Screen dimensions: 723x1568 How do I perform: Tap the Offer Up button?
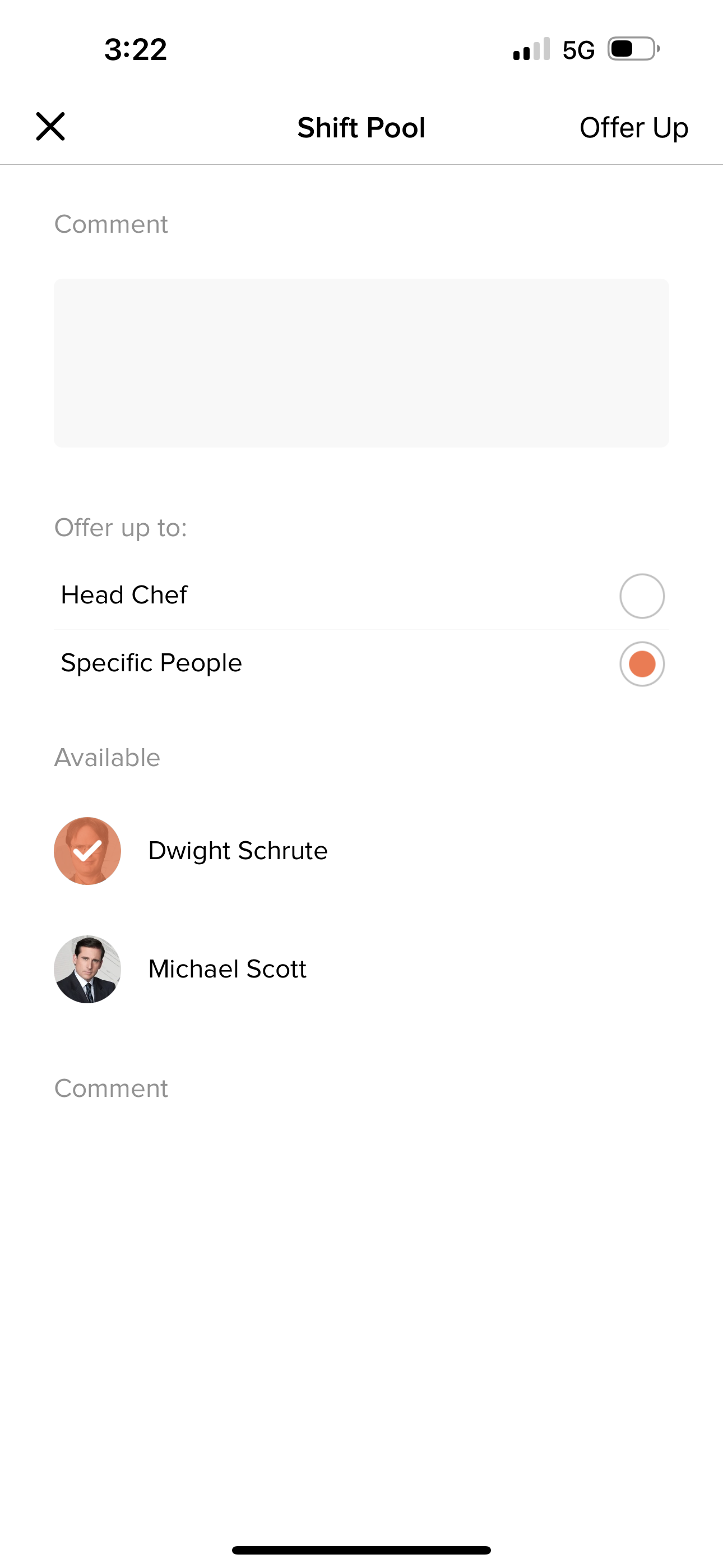[633, 128]
